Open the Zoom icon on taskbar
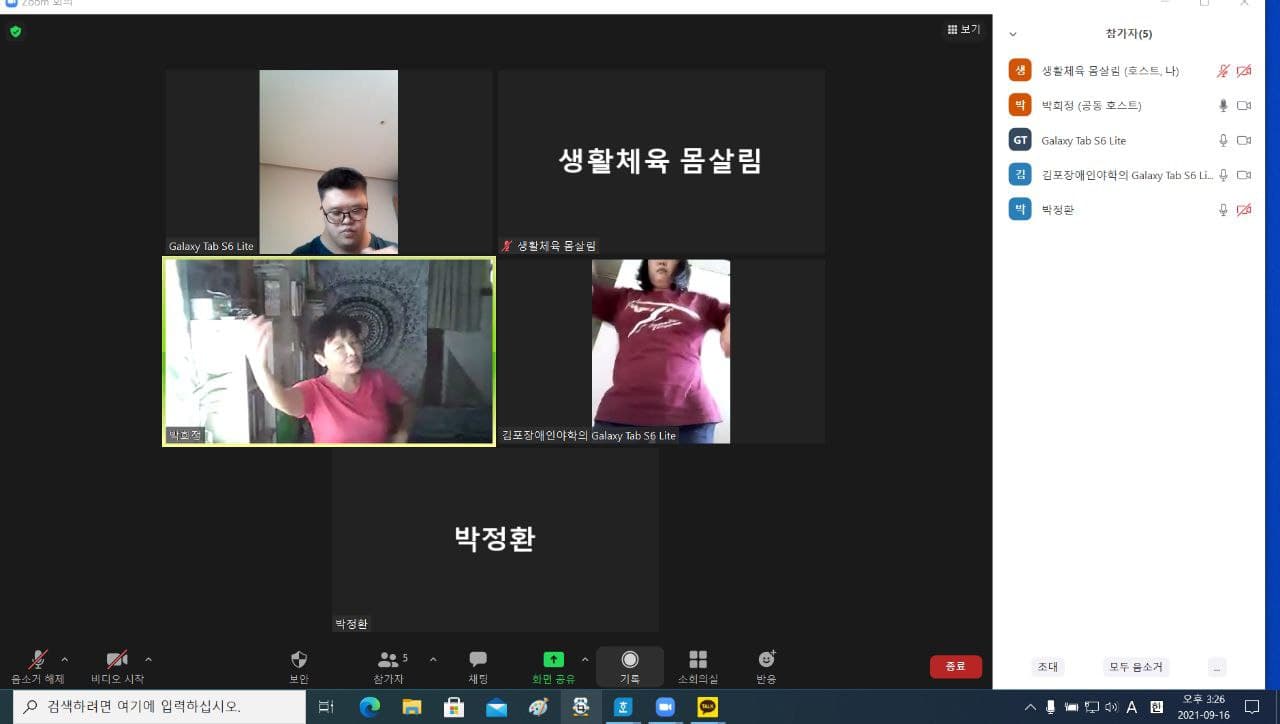 [x=665, y=707]
